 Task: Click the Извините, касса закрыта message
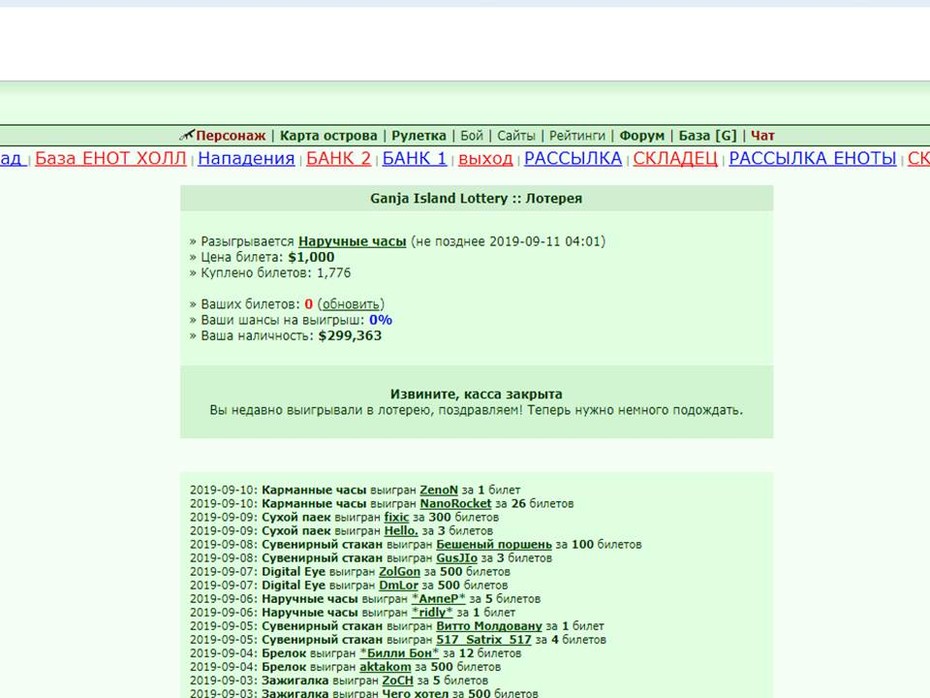476,394
